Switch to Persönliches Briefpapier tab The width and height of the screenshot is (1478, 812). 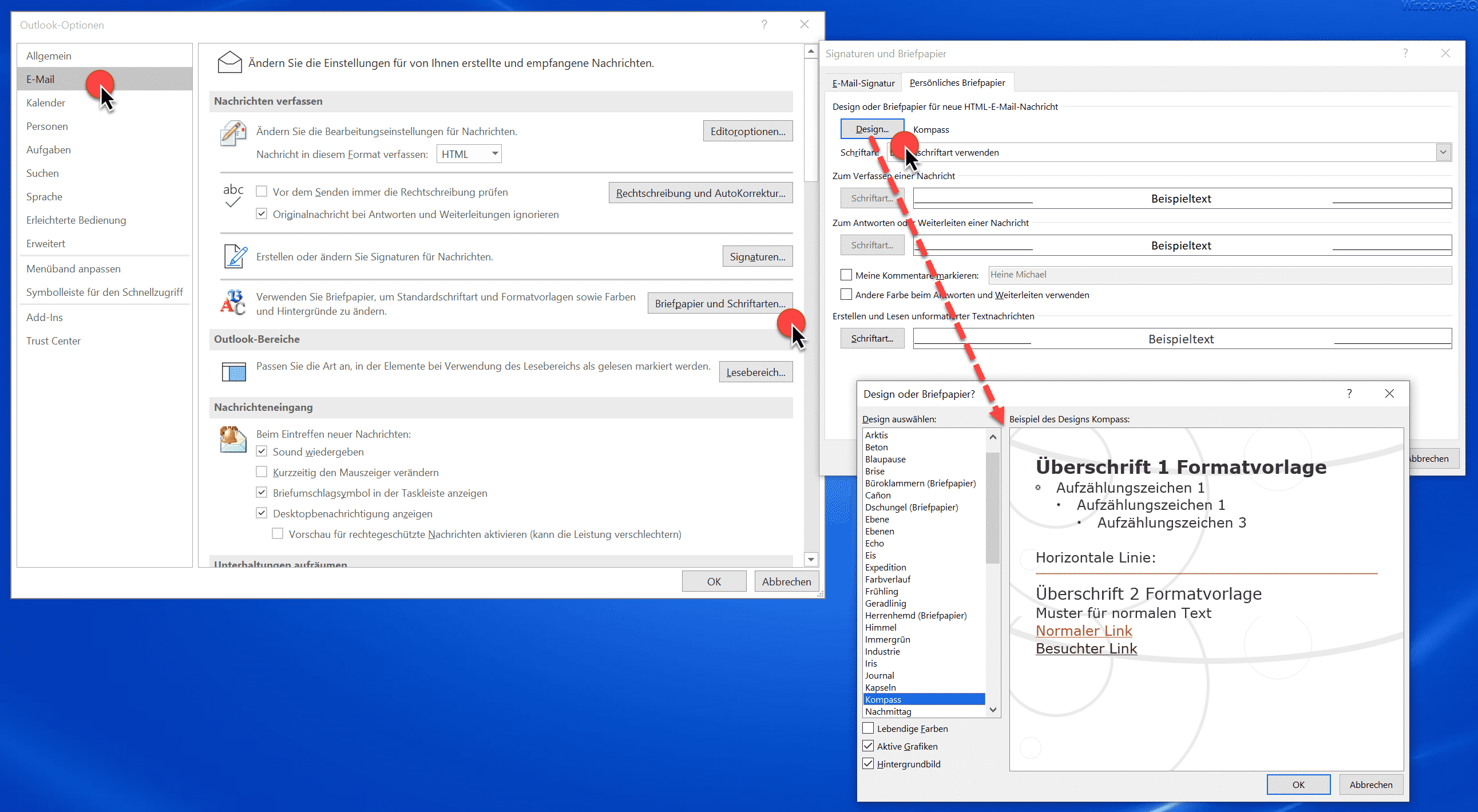pyautogui.click(x=957, y=82)
